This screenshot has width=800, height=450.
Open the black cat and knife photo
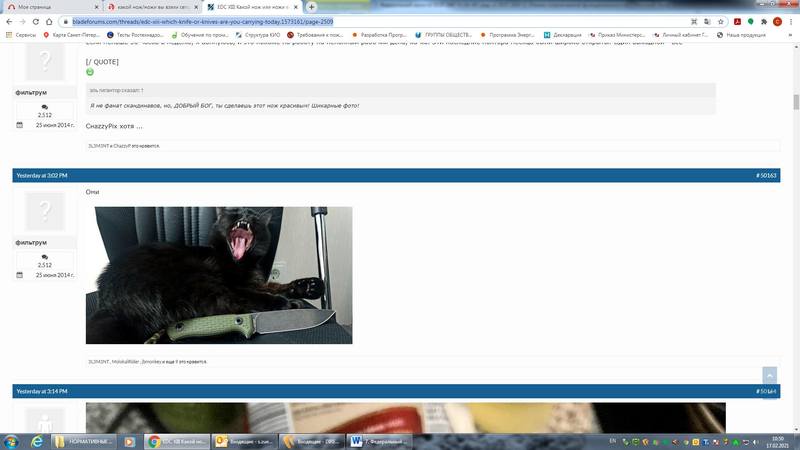pyautogui.click(x=219, y=275)
